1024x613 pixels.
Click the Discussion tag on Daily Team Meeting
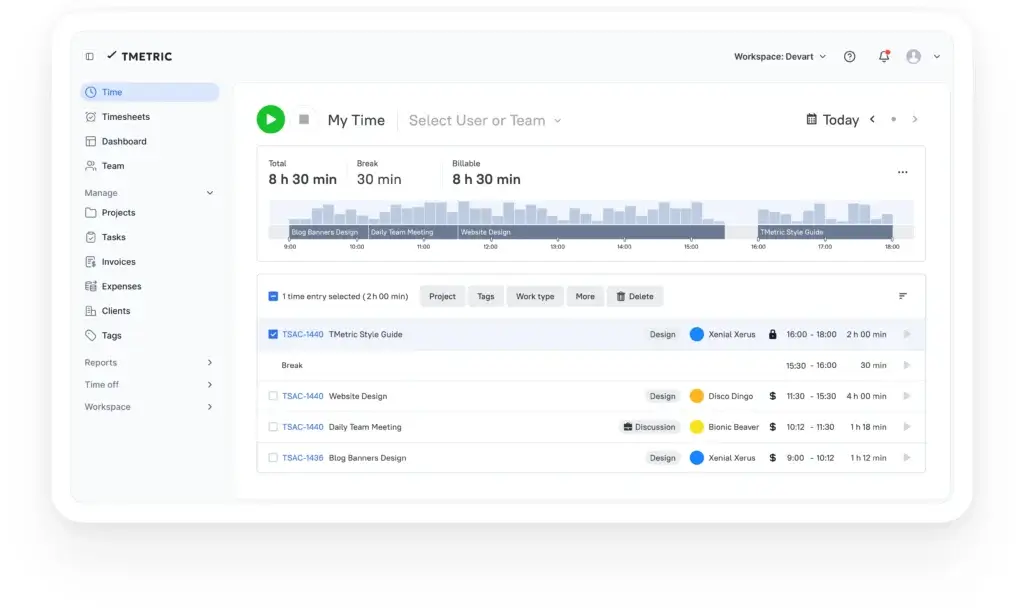coord(649,427)
